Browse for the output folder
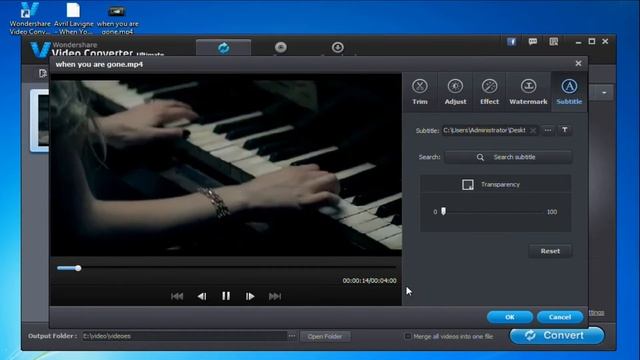This screenshot has height=360, width=640. (x=291, y=336)
